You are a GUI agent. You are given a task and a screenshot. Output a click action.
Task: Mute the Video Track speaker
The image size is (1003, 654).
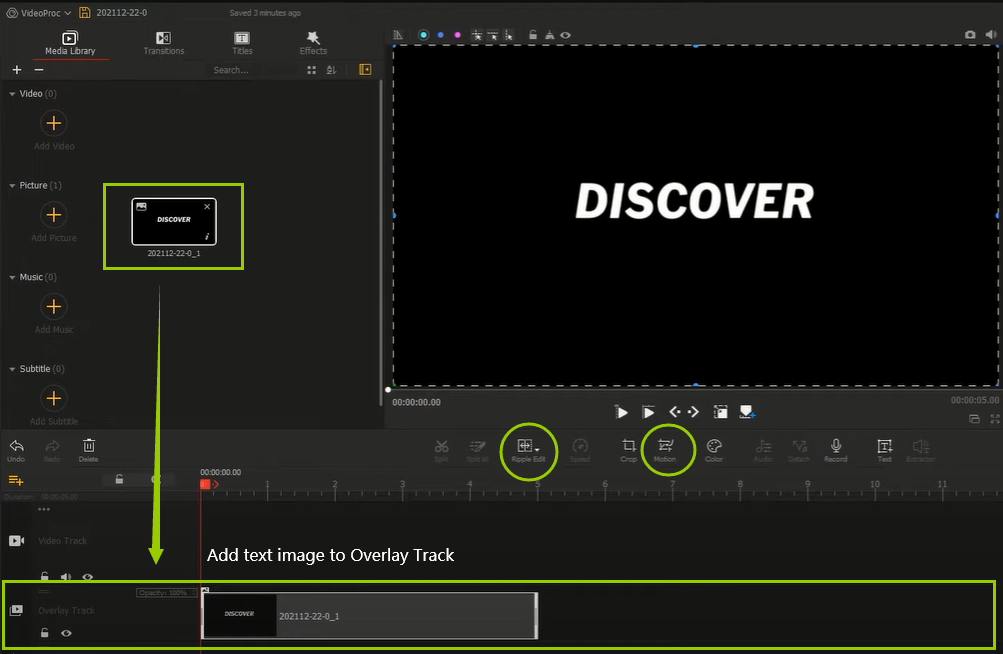pyautogui.click(x=66, y=577)
